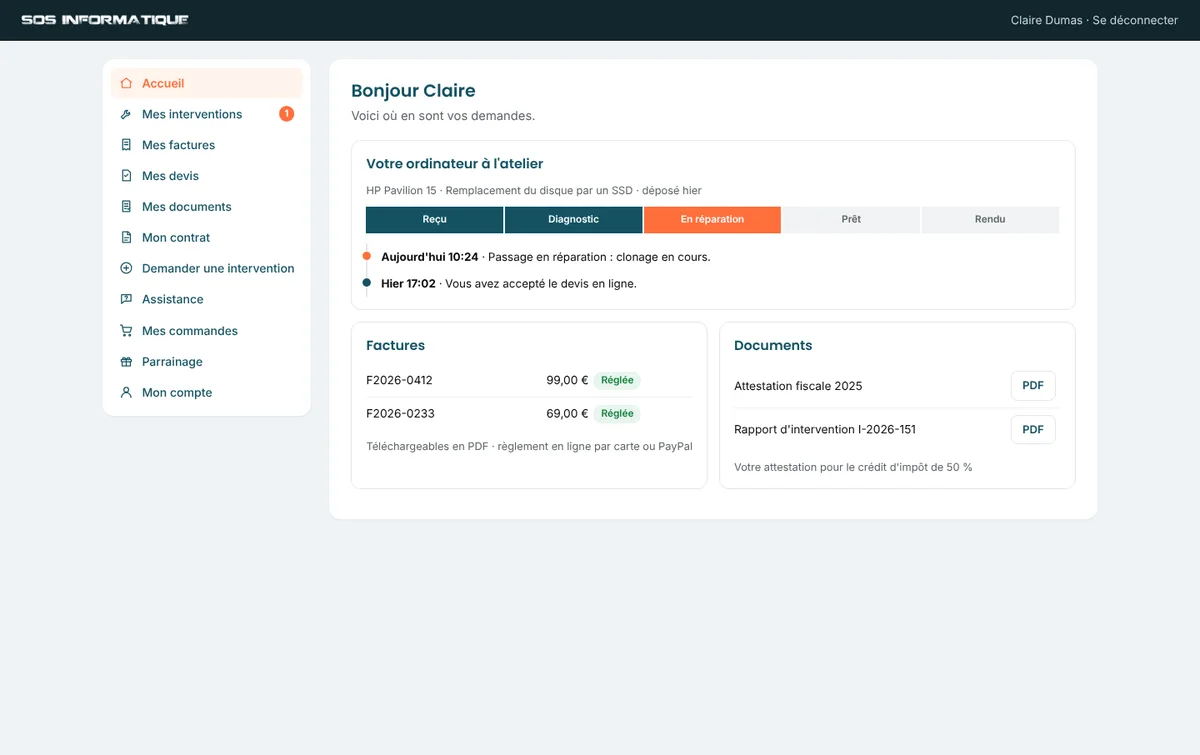Open the Mon compte sidebar entry
Viewport: 1200px width, 755px height.
tap(207, 393)
